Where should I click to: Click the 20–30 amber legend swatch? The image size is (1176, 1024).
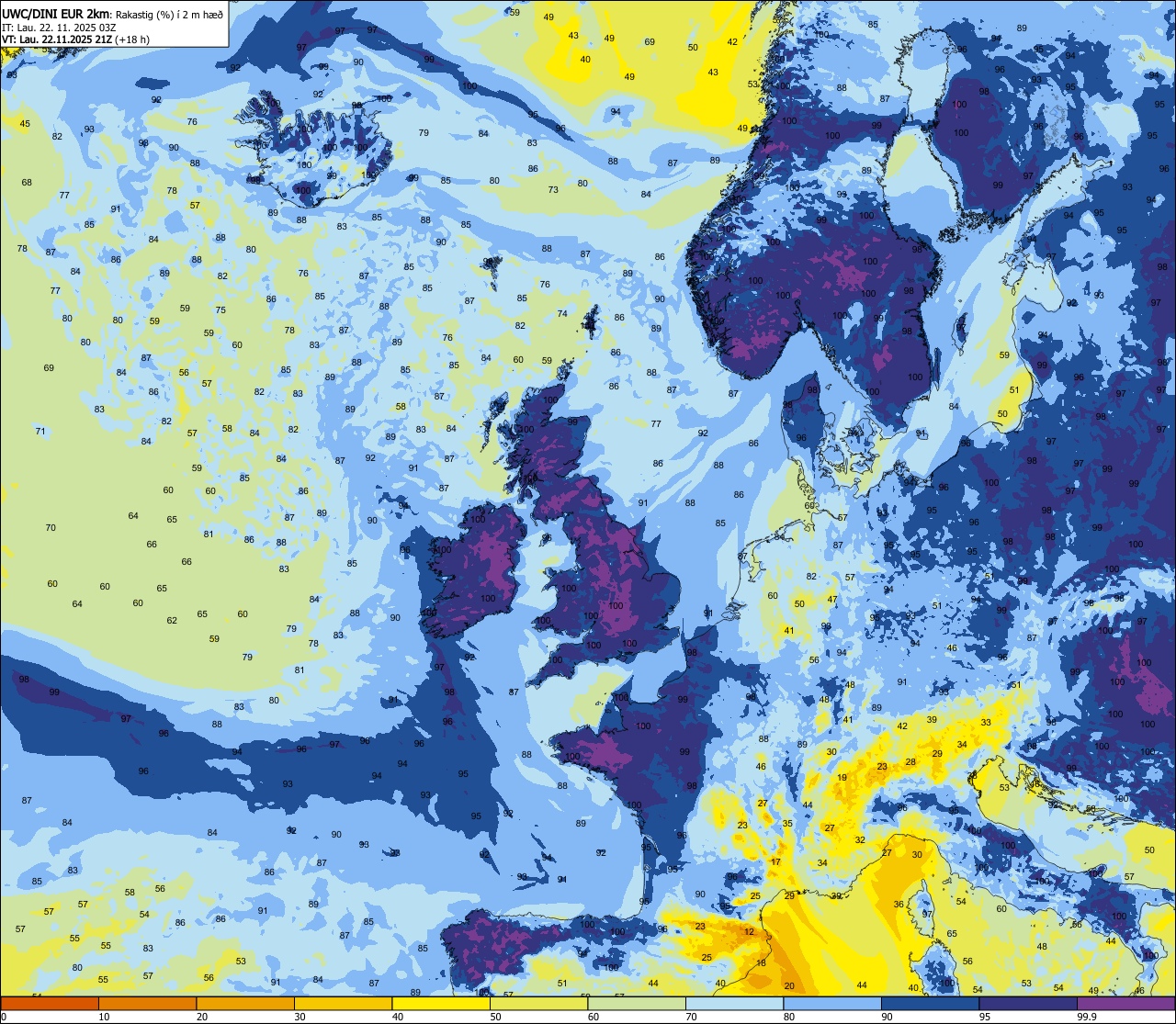[x=245, y=1003]
